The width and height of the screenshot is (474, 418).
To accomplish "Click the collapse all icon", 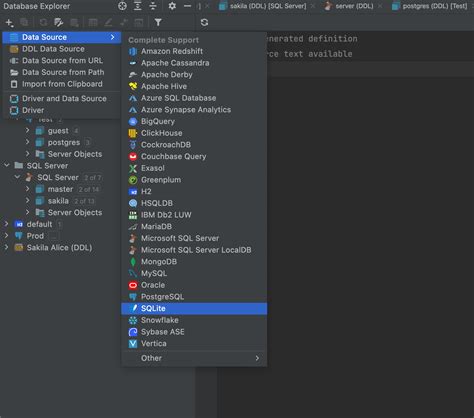I will tap(153, 6).
